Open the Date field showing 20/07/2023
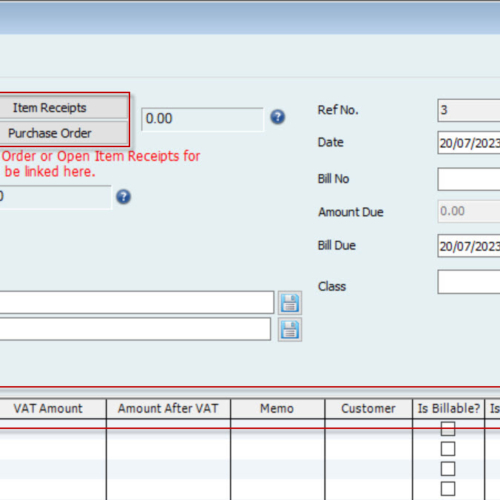The height and width of the screenshot is (500, 500). click(469, 143)
